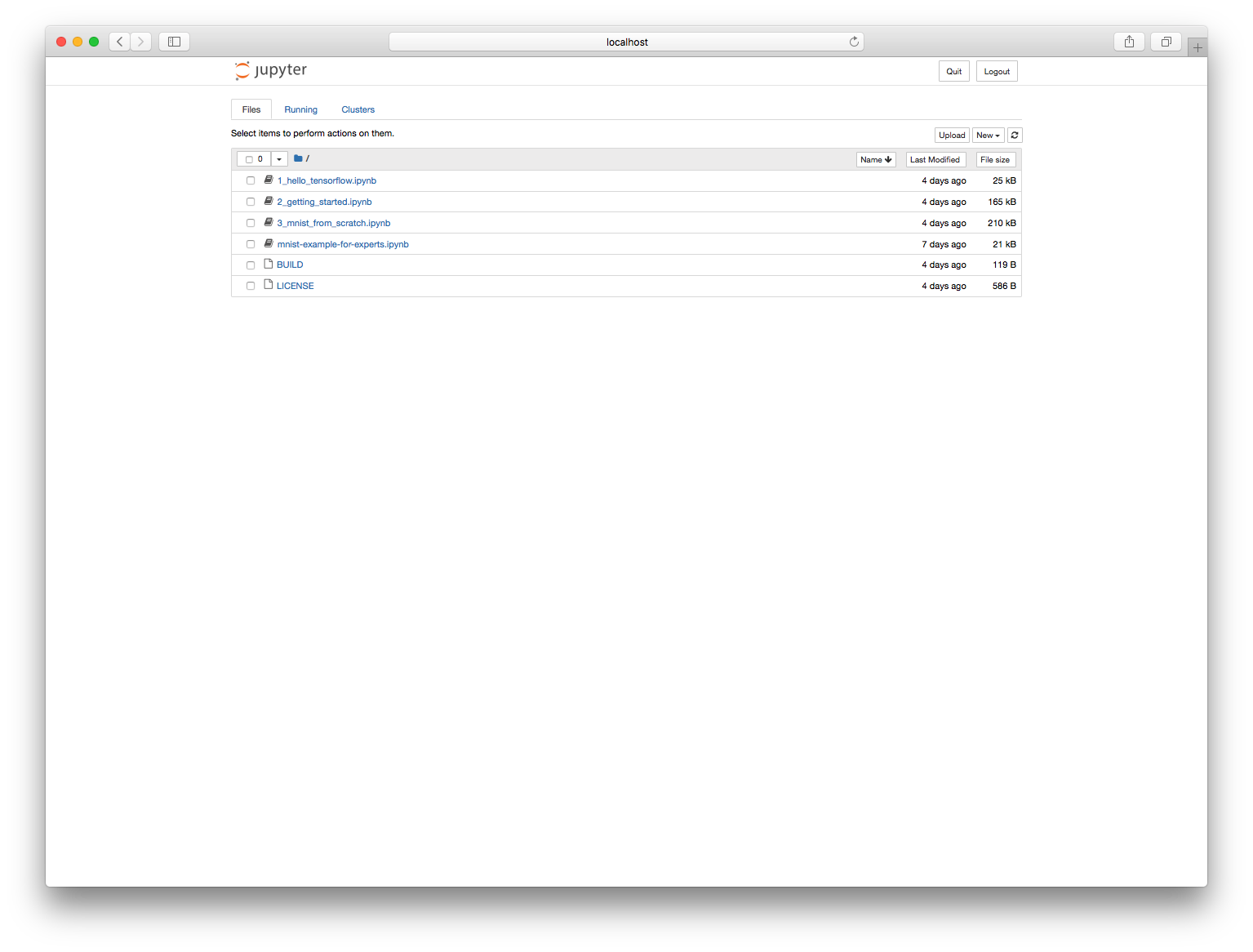Click the browser address bar
Image resolution: width=1253 pixels, height=952 pixels.
[625, 41]
